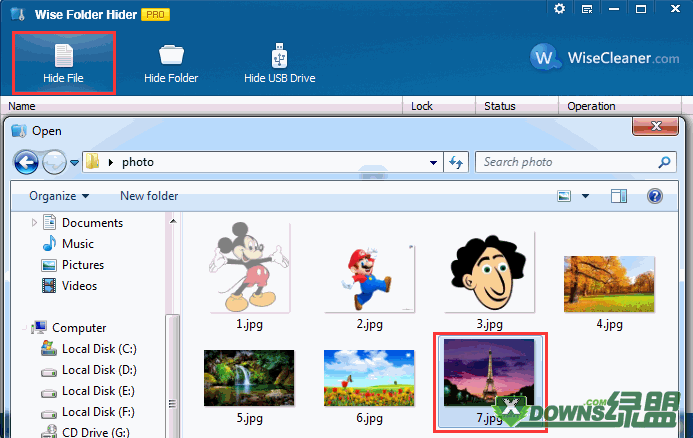Click the forward navigation arrow button

pos(54,162)
